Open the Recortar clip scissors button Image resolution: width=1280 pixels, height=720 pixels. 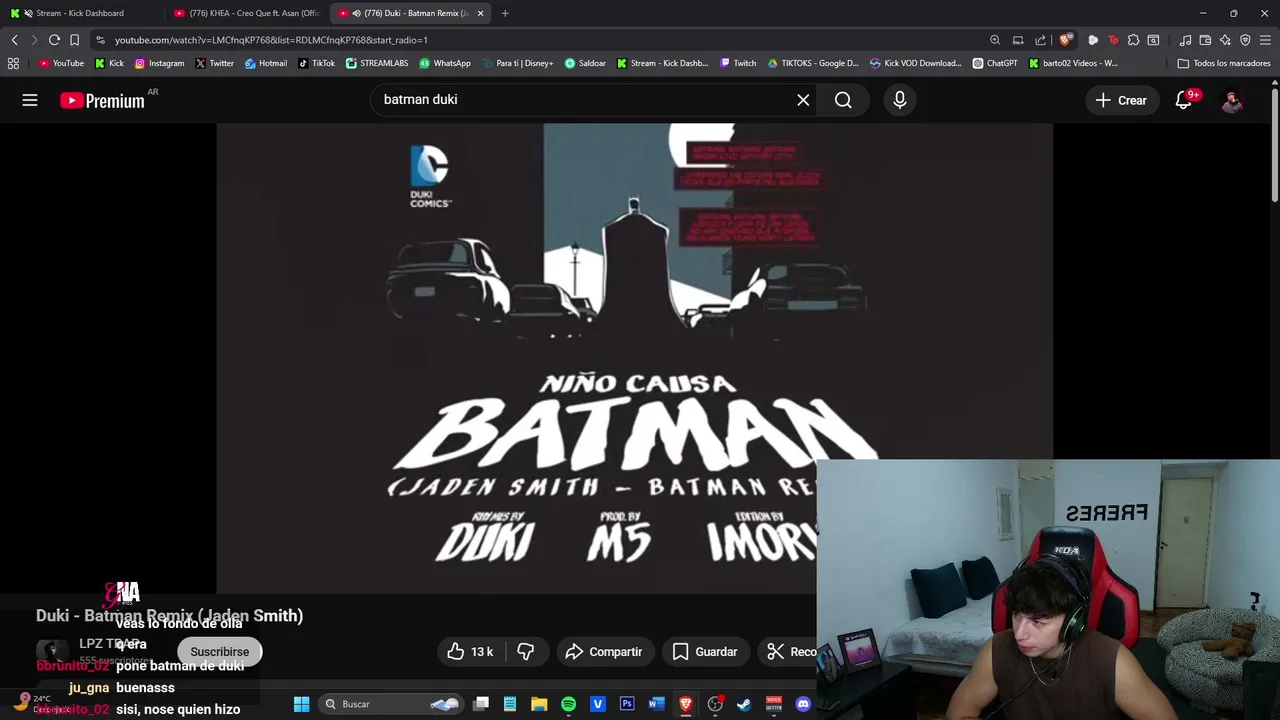(788, 652)
